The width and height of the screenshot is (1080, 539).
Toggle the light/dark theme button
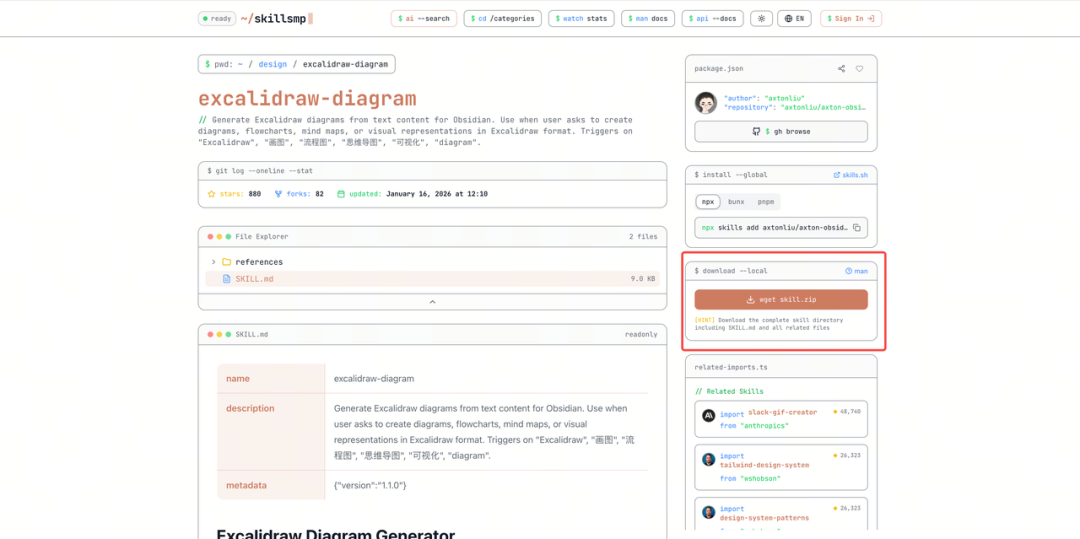(763, 18)
